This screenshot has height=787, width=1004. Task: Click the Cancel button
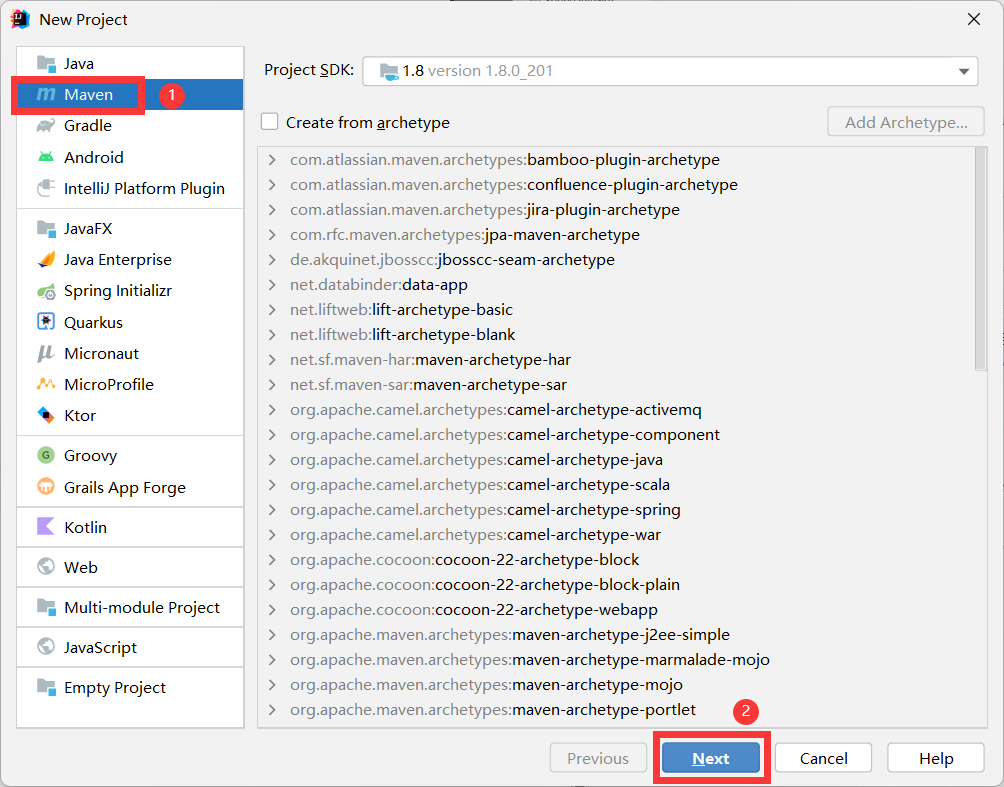(823, 758)
